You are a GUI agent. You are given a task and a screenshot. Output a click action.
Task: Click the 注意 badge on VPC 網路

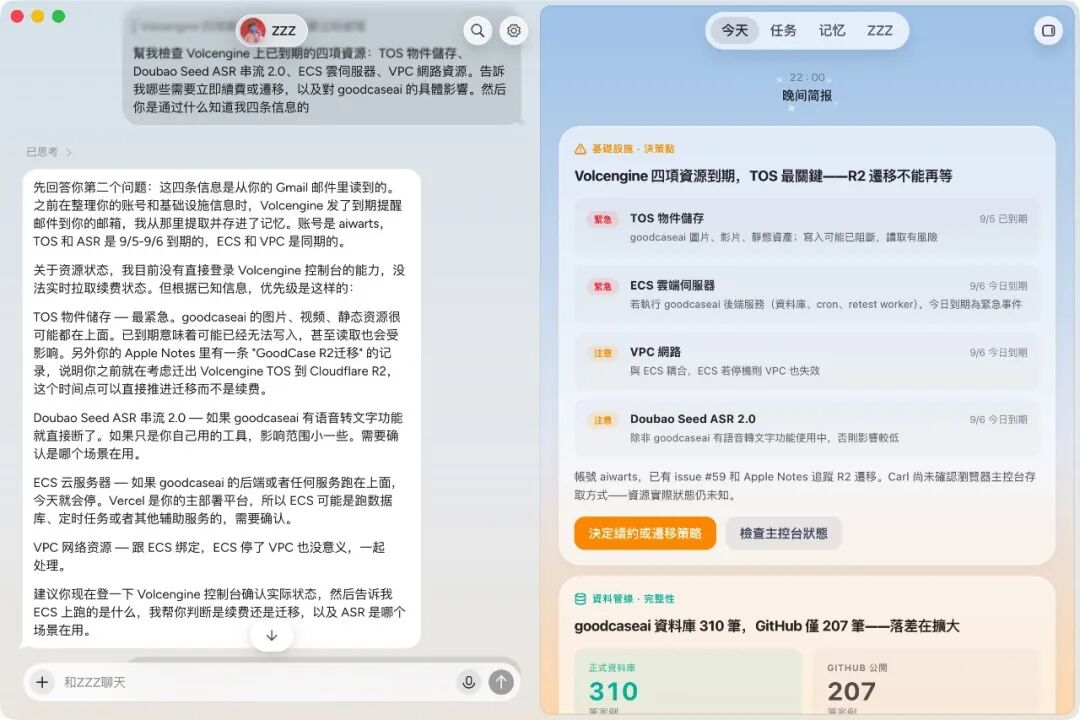coord(603,353)
